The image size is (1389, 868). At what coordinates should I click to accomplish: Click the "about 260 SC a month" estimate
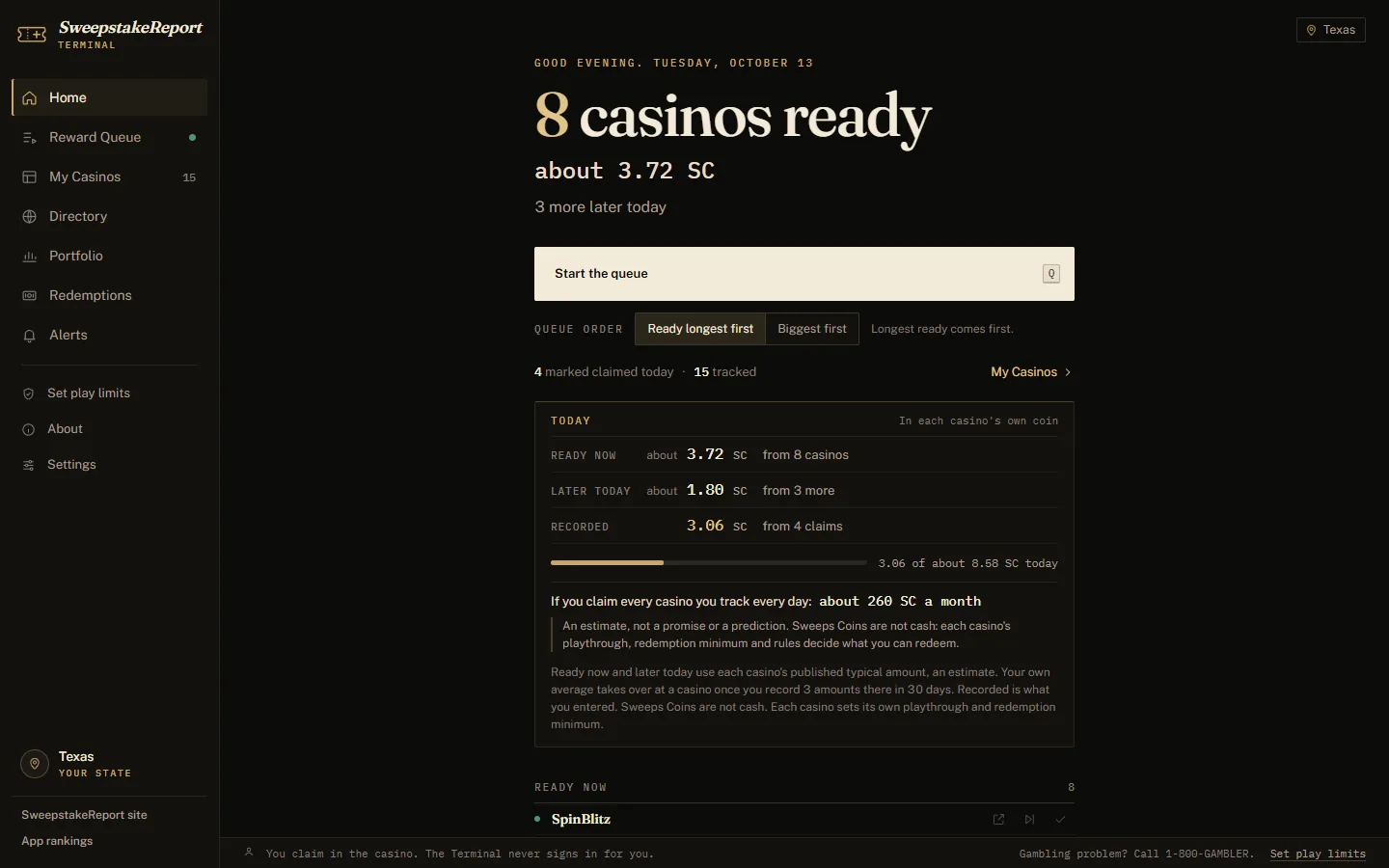click(x=900, y=601)
